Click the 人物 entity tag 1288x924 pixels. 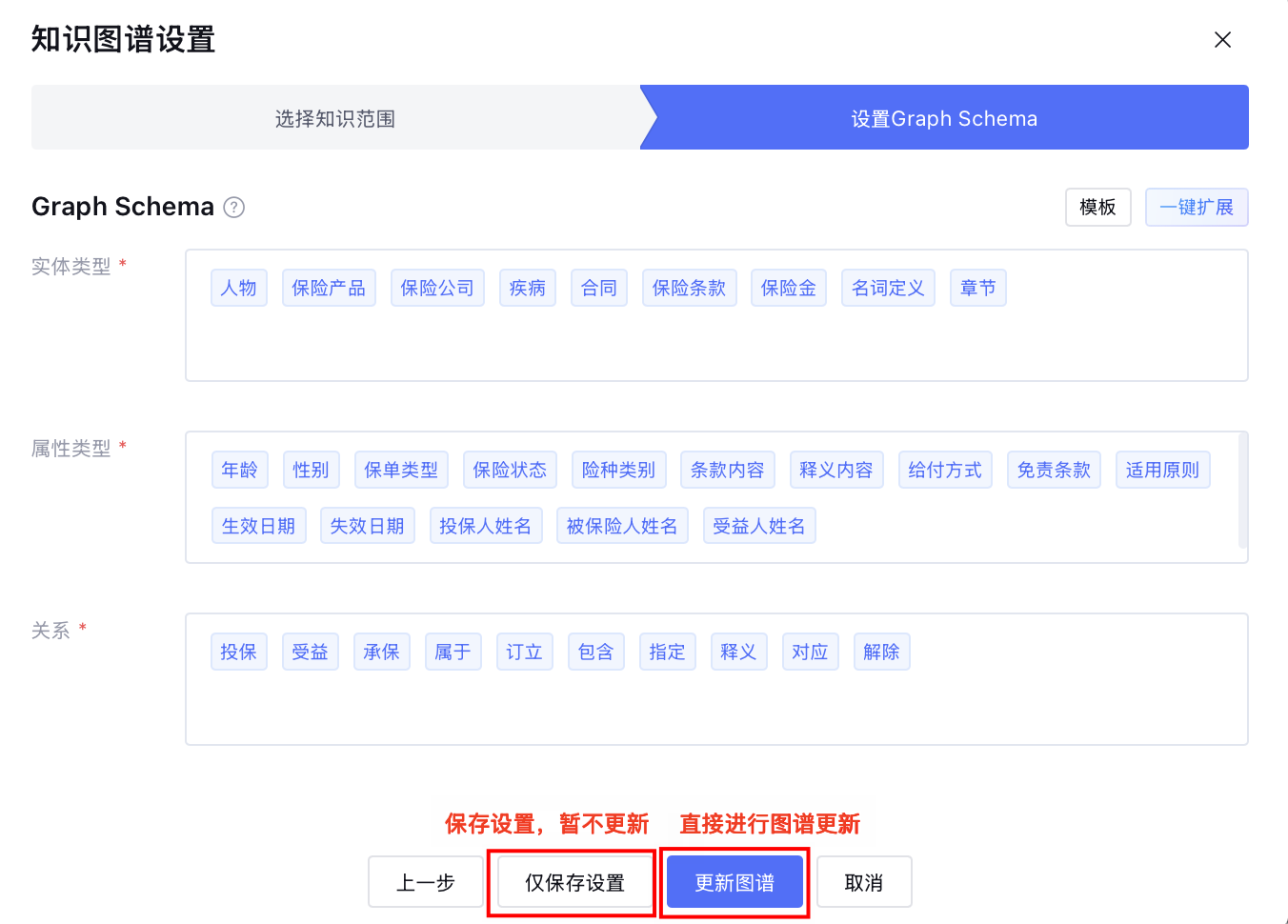coord(239,289)
